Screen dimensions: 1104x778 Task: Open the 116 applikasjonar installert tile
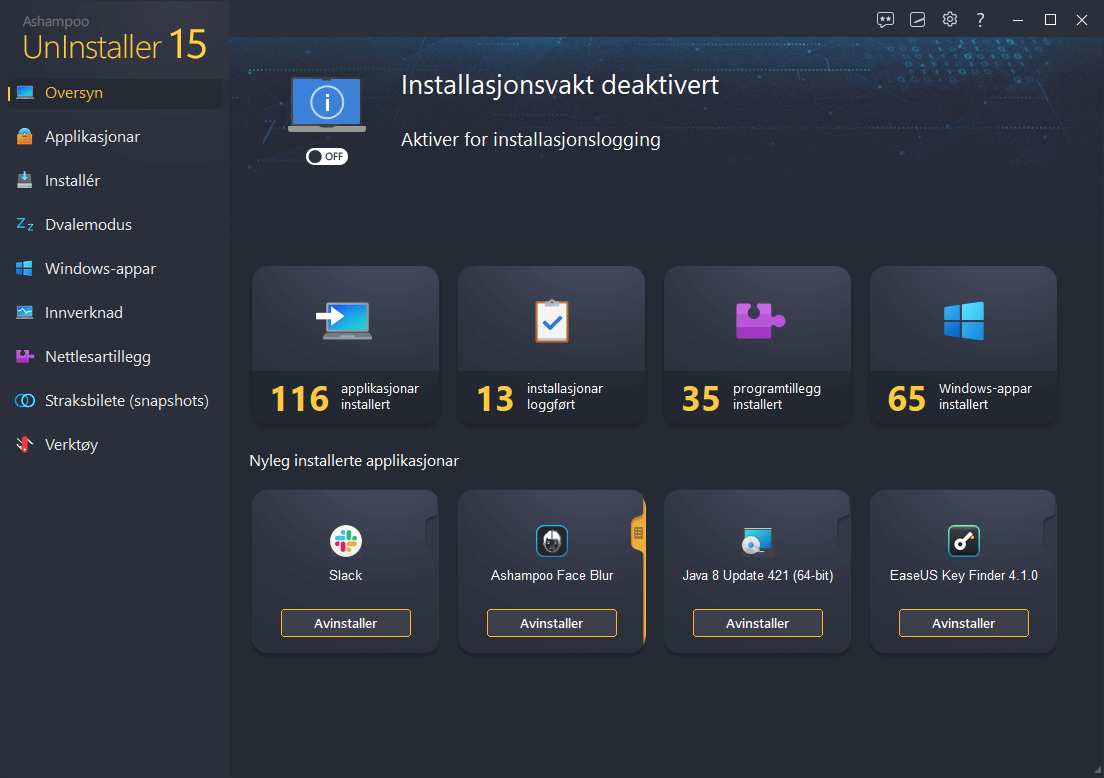345,345
